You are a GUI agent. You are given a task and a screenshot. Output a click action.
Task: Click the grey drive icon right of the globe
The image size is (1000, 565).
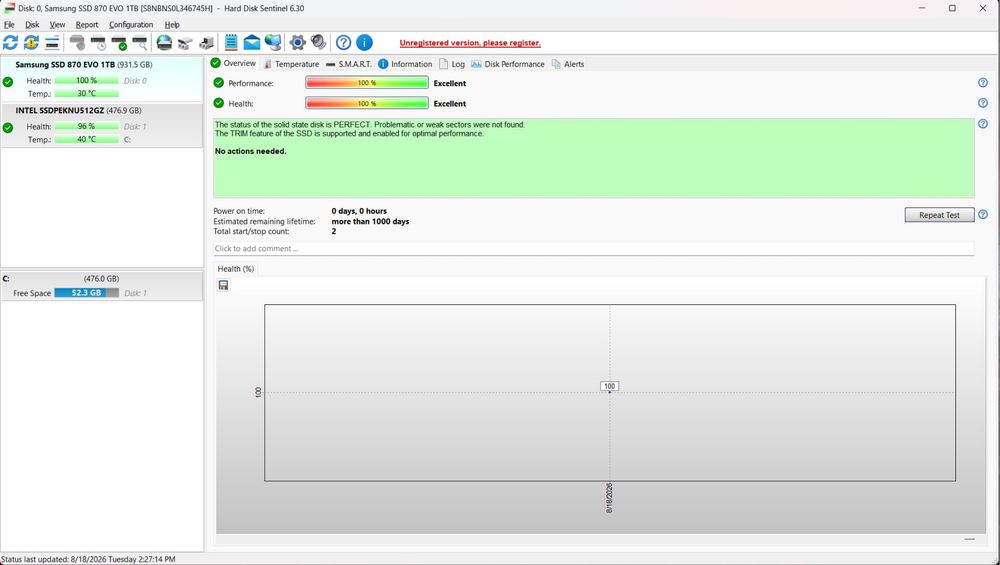pos(185,43)
